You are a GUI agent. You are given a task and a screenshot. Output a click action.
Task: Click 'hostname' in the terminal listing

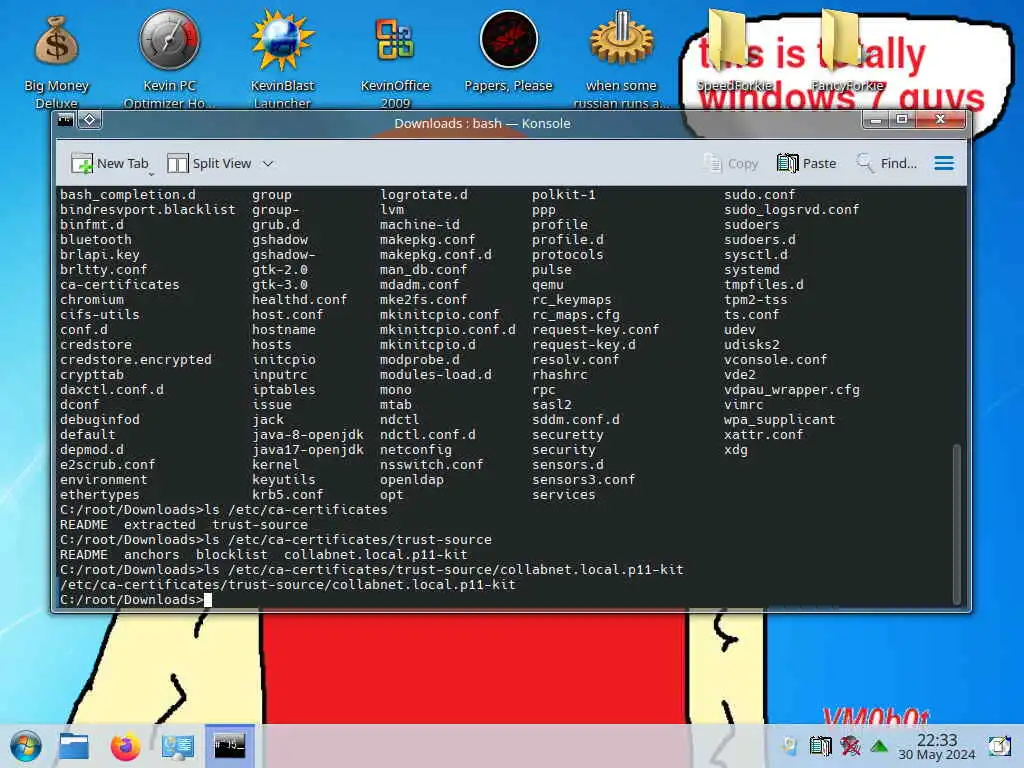[284, 330]
